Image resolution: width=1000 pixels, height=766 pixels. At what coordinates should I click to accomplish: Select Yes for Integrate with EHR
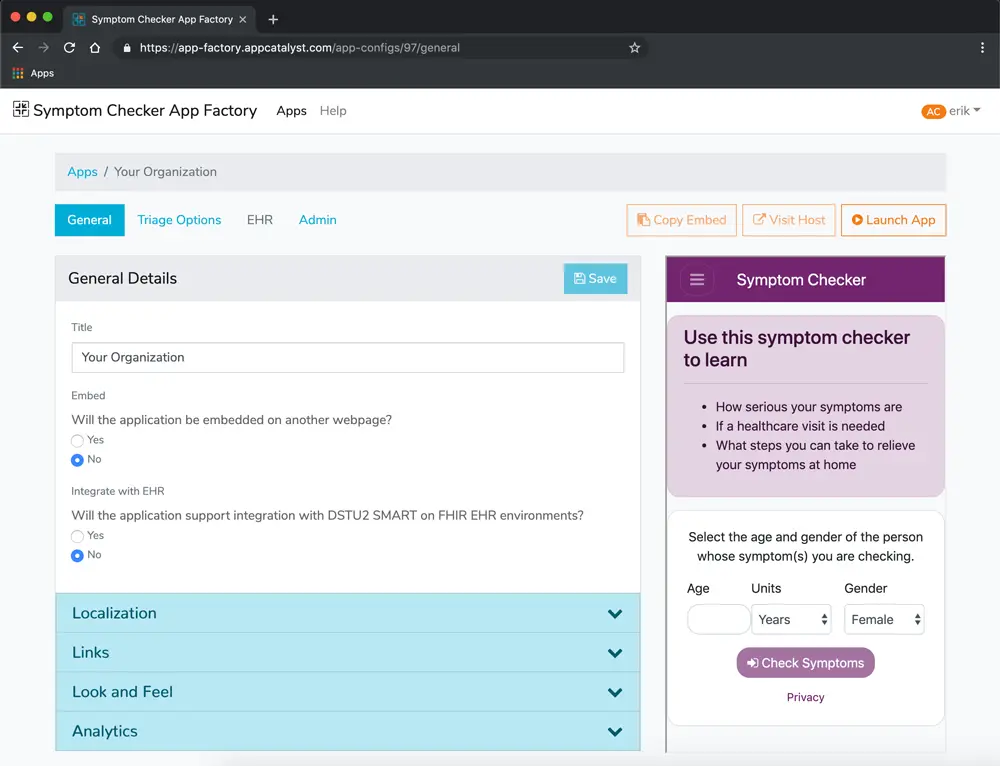coord(78,536)
